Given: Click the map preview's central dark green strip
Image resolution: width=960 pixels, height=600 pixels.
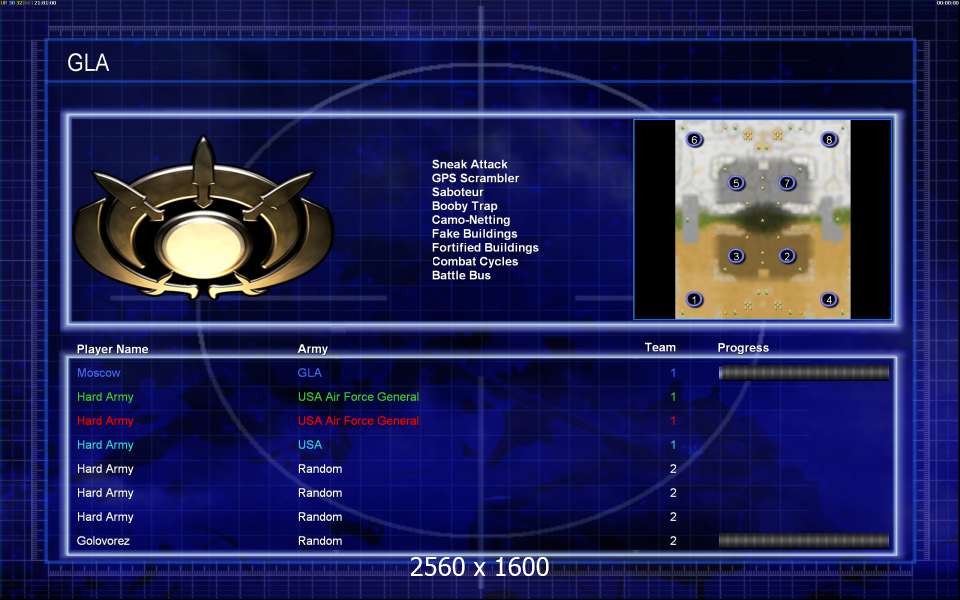Looking at the screenshot, I should [x=762, y=217].
